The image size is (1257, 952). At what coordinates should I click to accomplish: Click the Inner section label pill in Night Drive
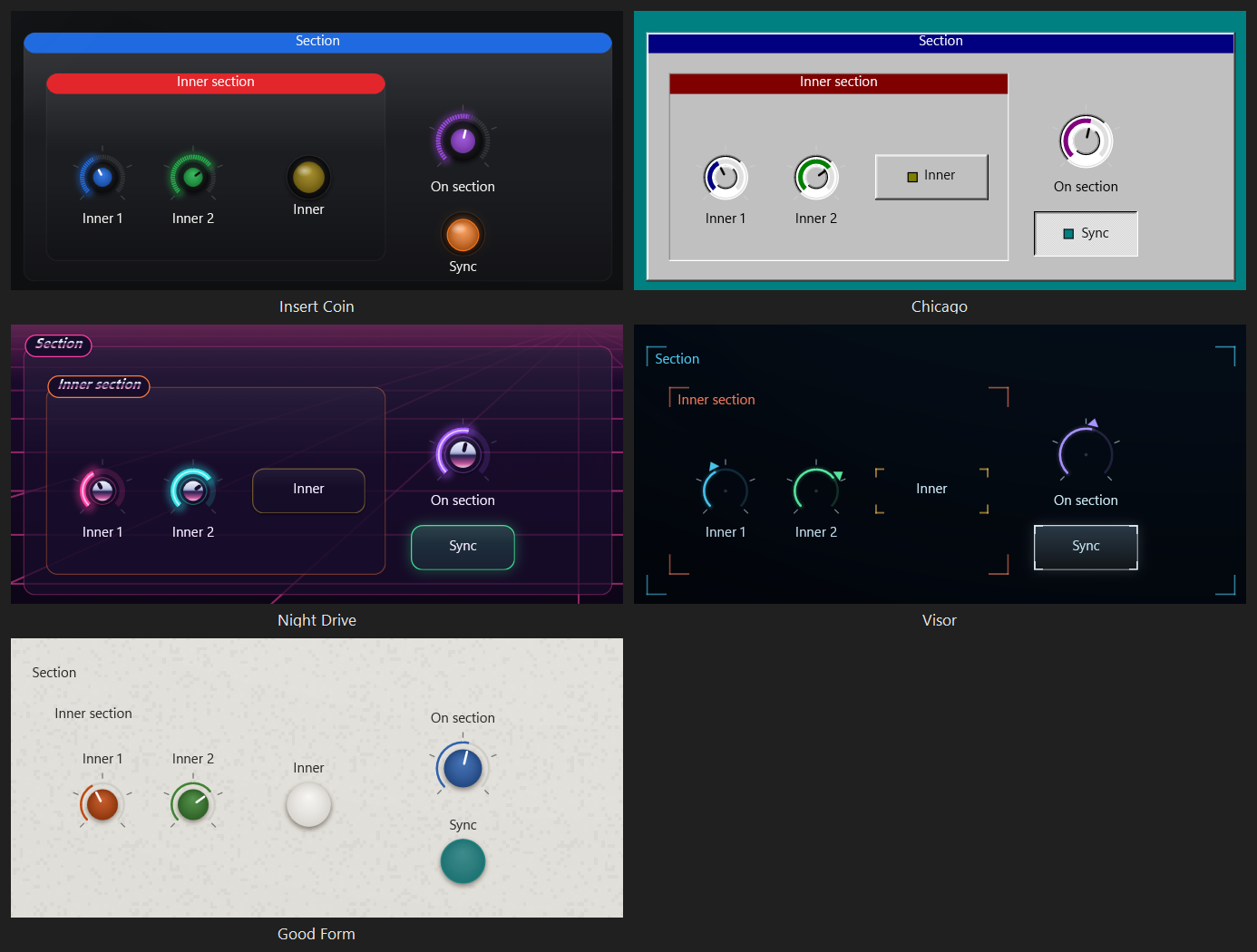click(99, 385)
